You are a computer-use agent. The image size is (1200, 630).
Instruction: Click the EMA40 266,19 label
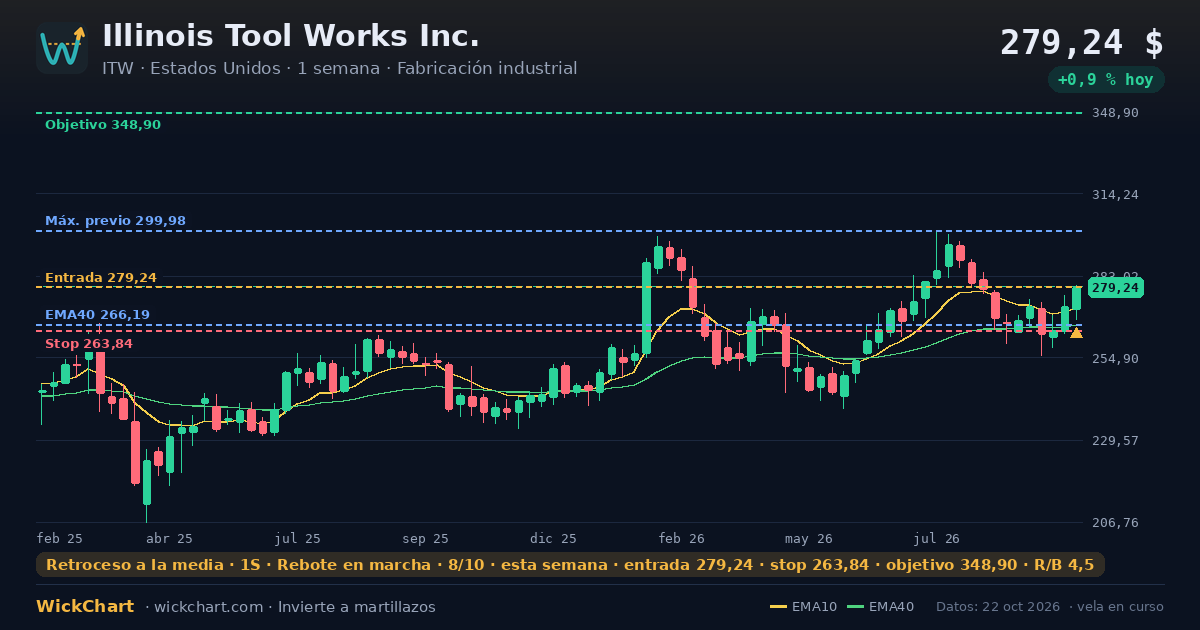click(x=97, y=315)
